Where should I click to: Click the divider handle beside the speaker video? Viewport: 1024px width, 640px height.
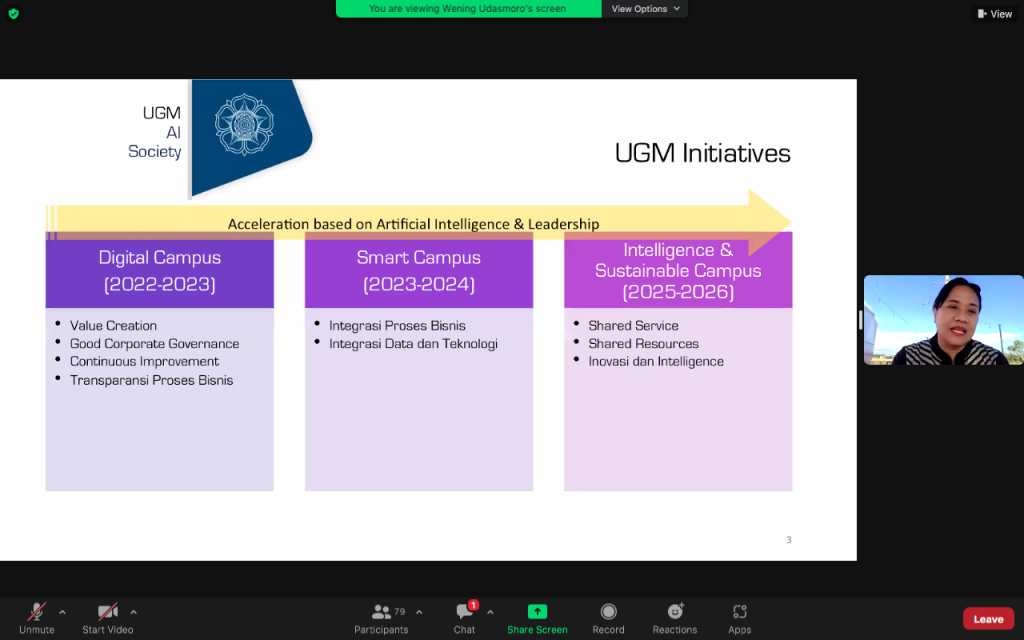pyautogui.click(x=861, y=320)
